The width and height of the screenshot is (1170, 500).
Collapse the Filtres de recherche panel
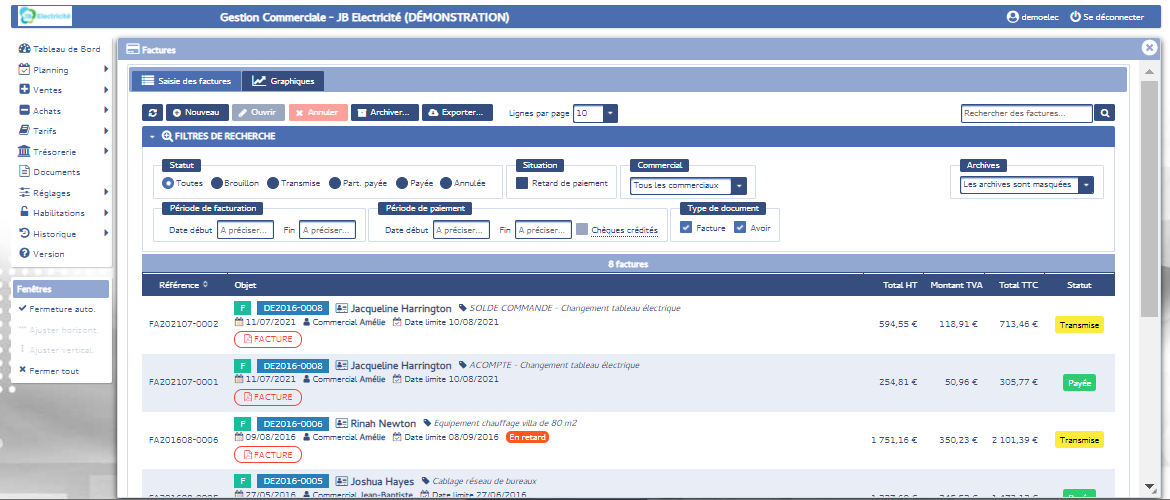(151, 137)
